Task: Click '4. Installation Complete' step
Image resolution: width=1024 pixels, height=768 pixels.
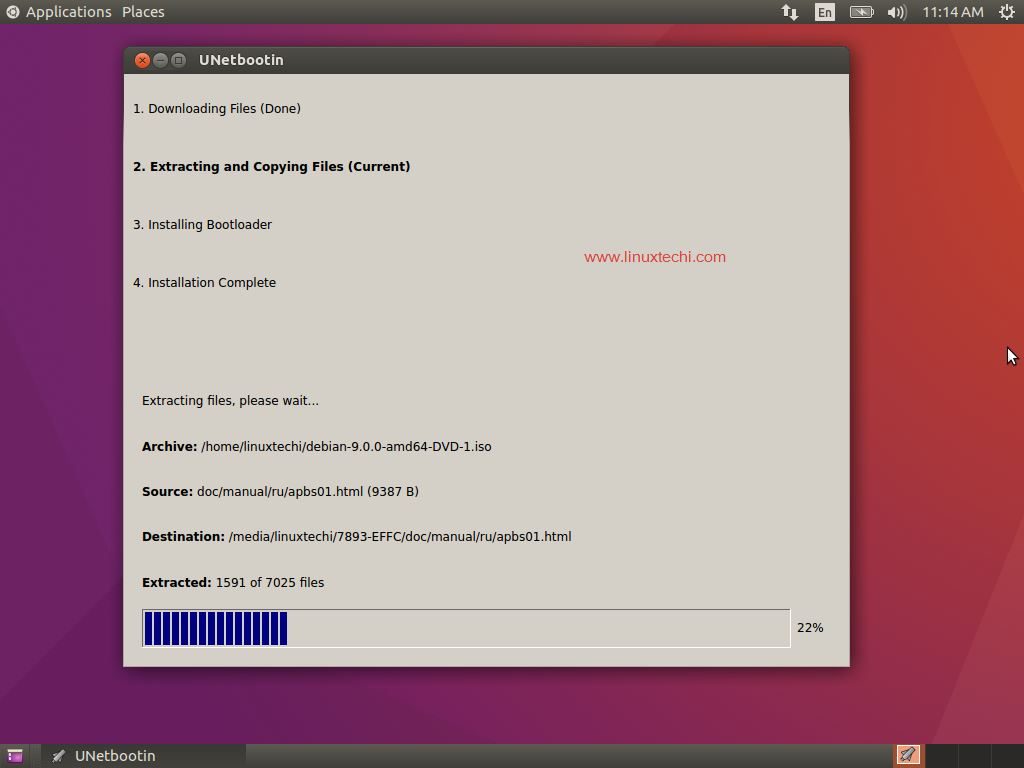Action: pyautogui.click(x=204, y=283)
